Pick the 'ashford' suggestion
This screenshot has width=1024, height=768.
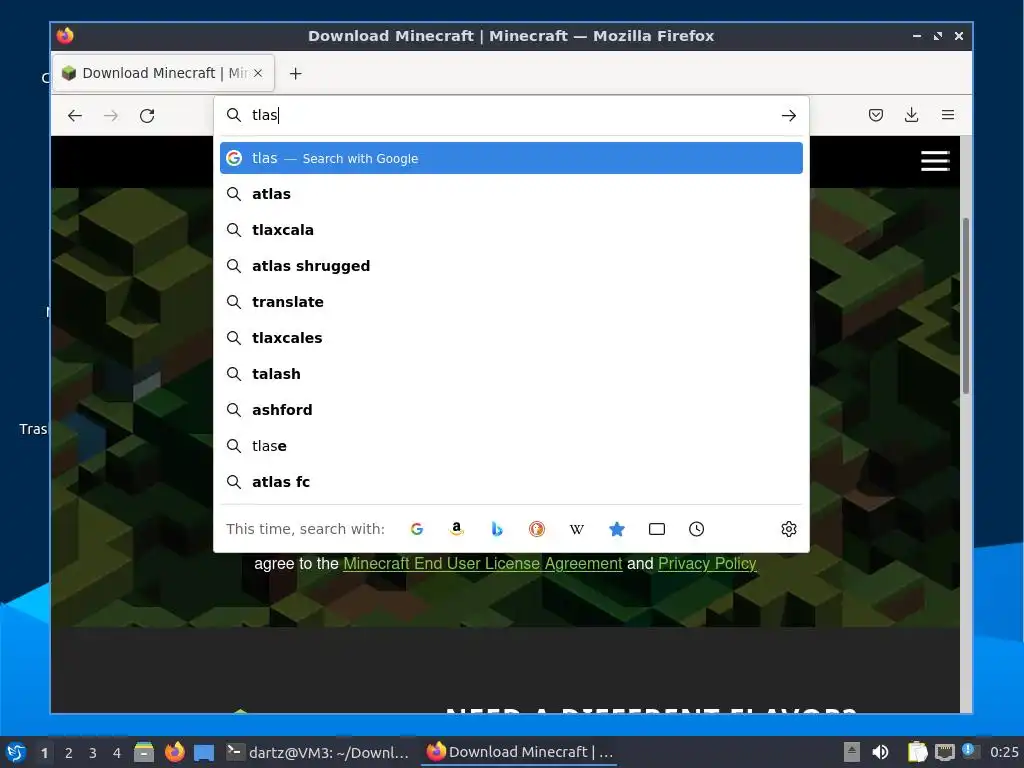coord(511,409)
